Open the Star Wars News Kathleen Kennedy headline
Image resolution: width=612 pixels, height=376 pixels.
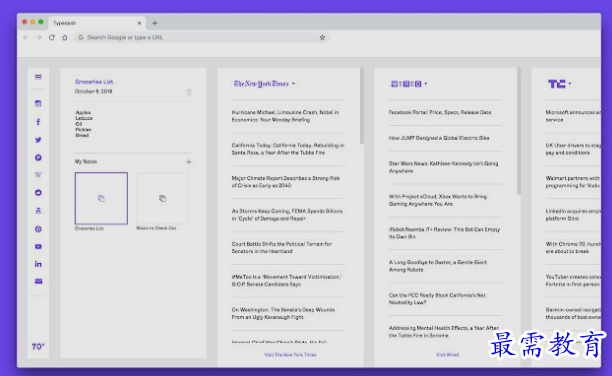click(x=443, y=167)
